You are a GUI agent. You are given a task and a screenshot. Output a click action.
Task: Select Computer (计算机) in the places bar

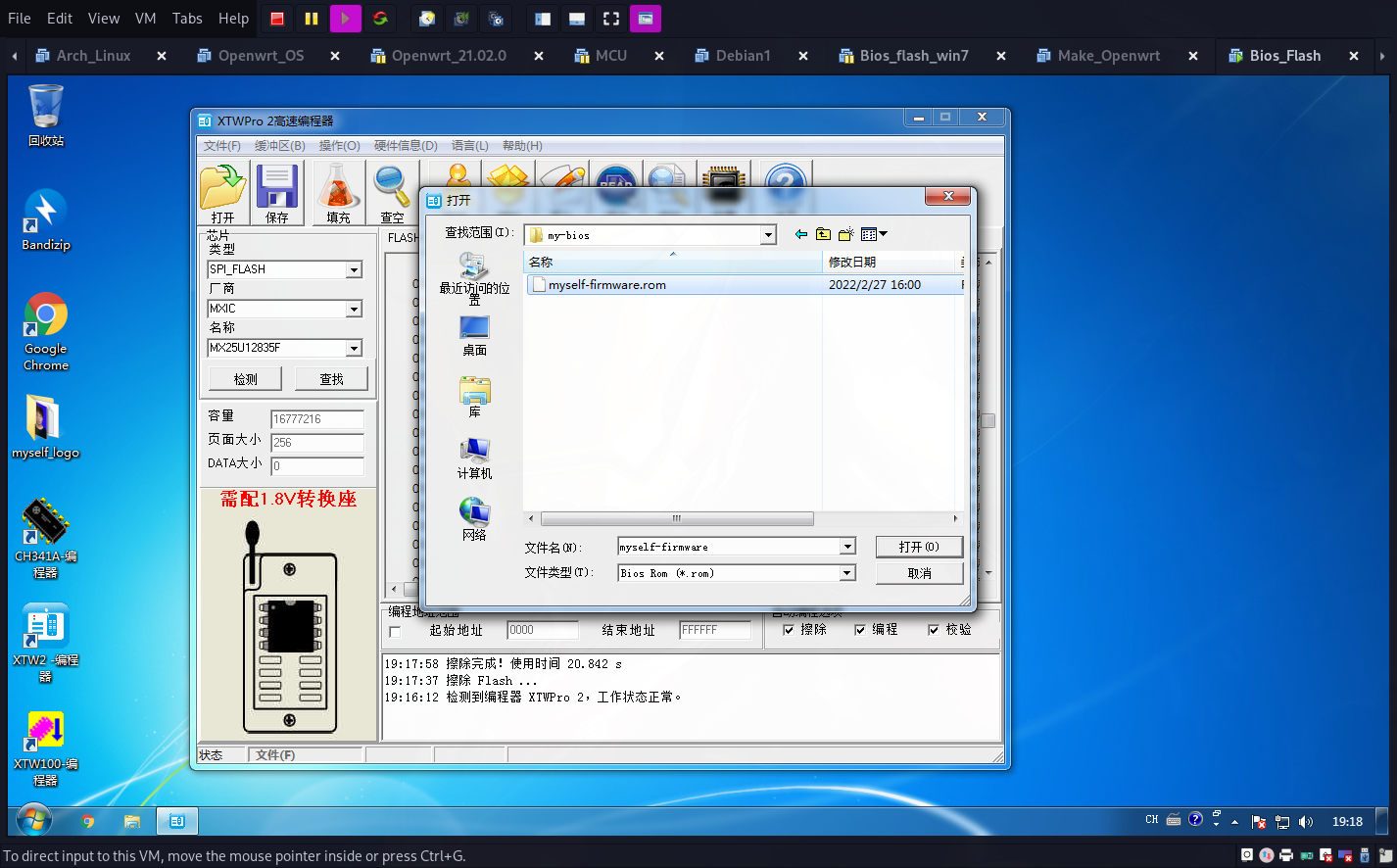click(474, 458)
